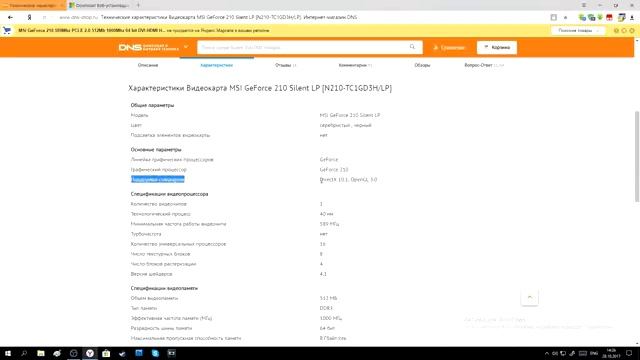The height and width of the screenshot is (360, 640).
Task: Open the Store bag icon in taskbar
Action: coord(106,353)
